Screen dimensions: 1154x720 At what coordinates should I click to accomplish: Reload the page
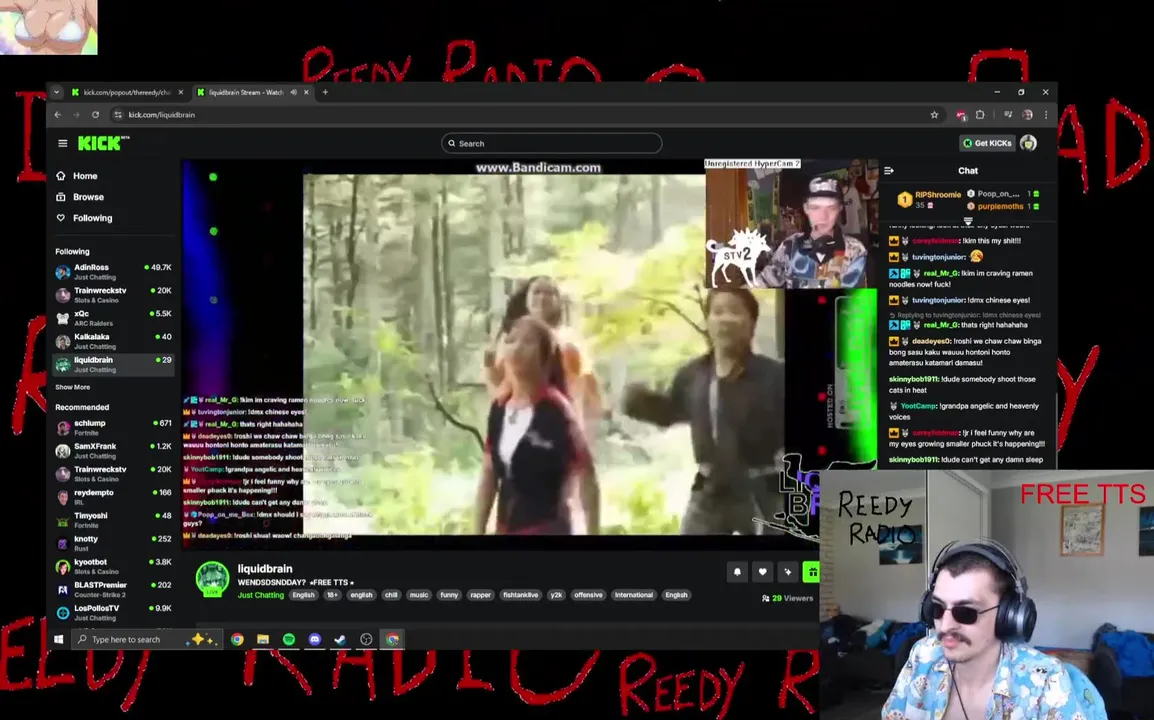pos(95,115)
